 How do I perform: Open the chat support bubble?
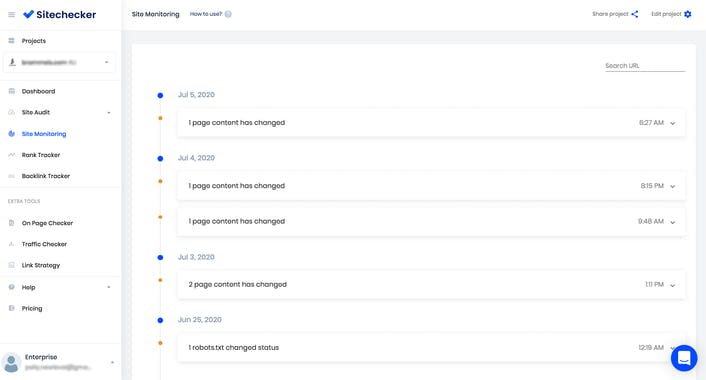(x=684, y=358)
